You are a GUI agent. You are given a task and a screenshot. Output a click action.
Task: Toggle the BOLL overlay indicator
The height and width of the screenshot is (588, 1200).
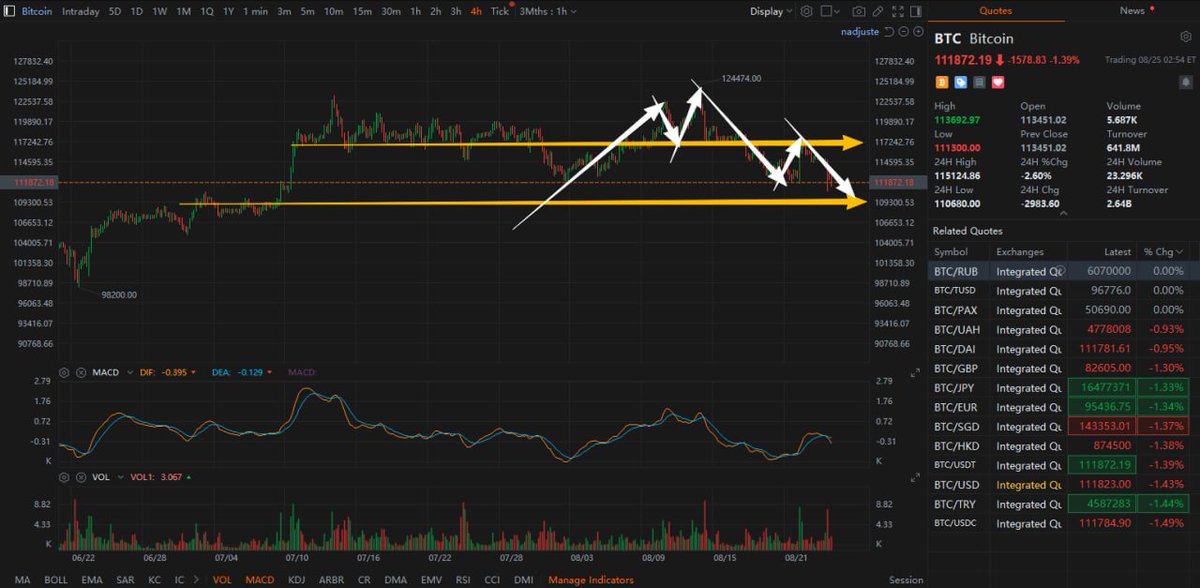pos(56,580)
